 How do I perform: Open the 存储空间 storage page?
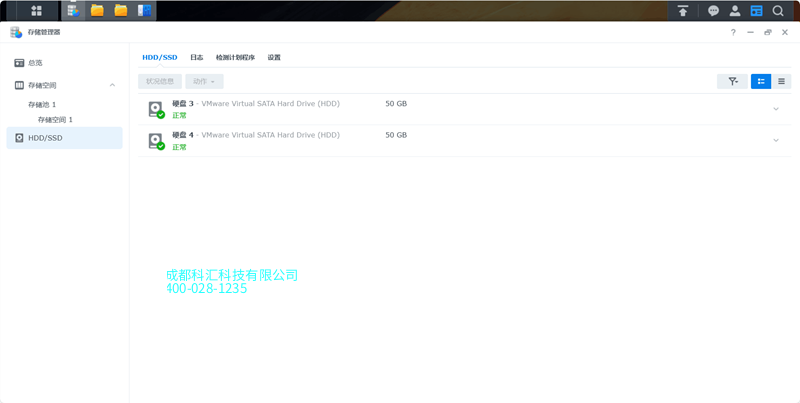click(42, 85)
